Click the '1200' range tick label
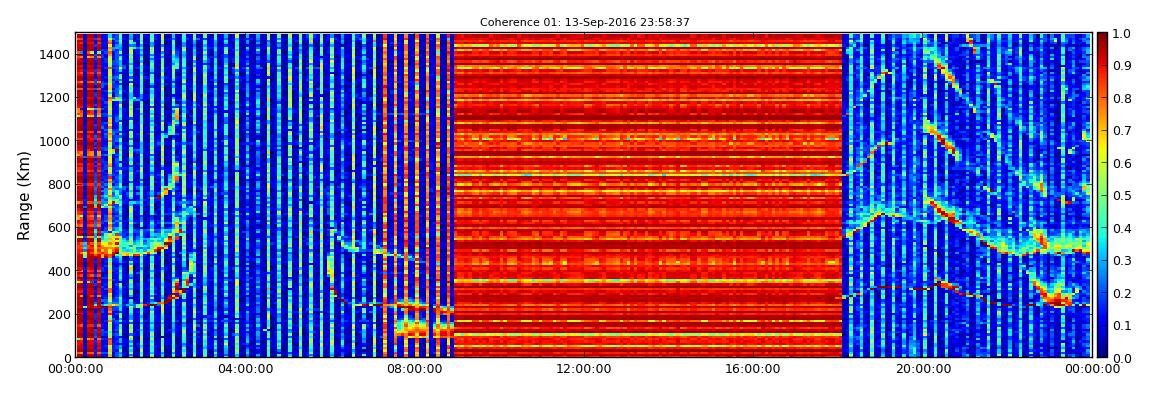 click(x=56, y=98)
